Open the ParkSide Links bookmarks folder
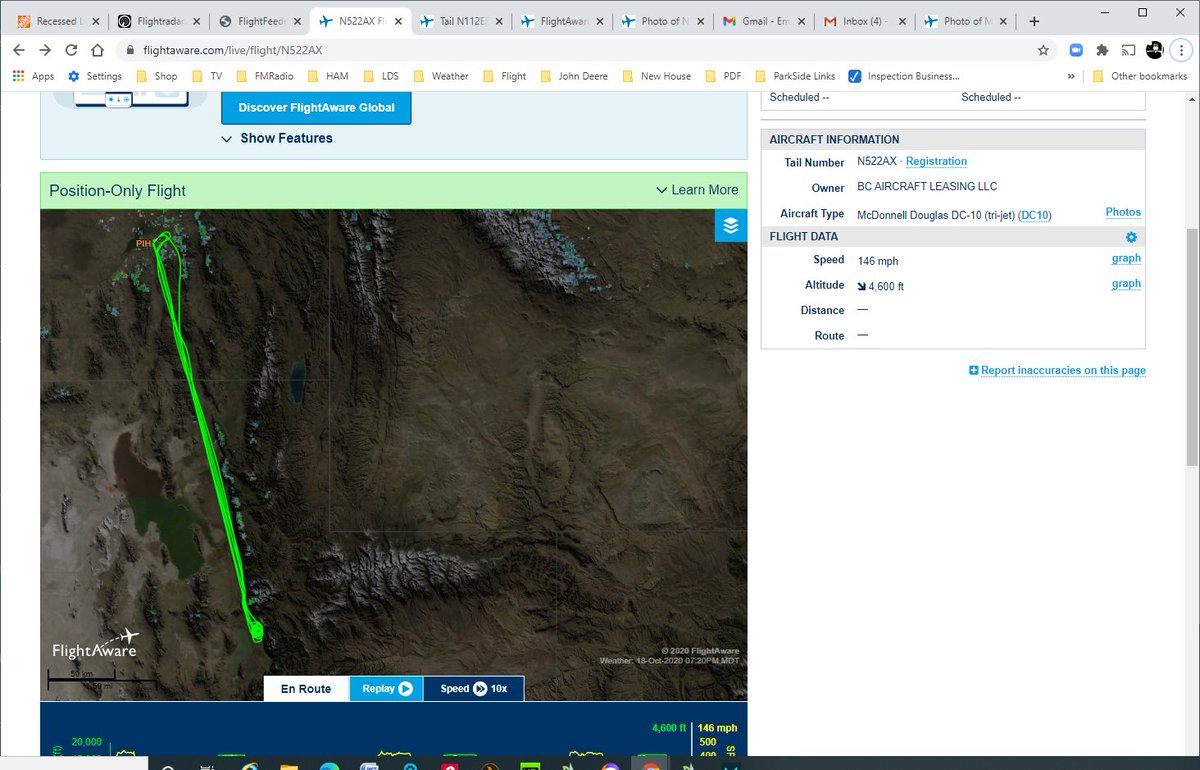1200x770 pixels. coord(795,76)
